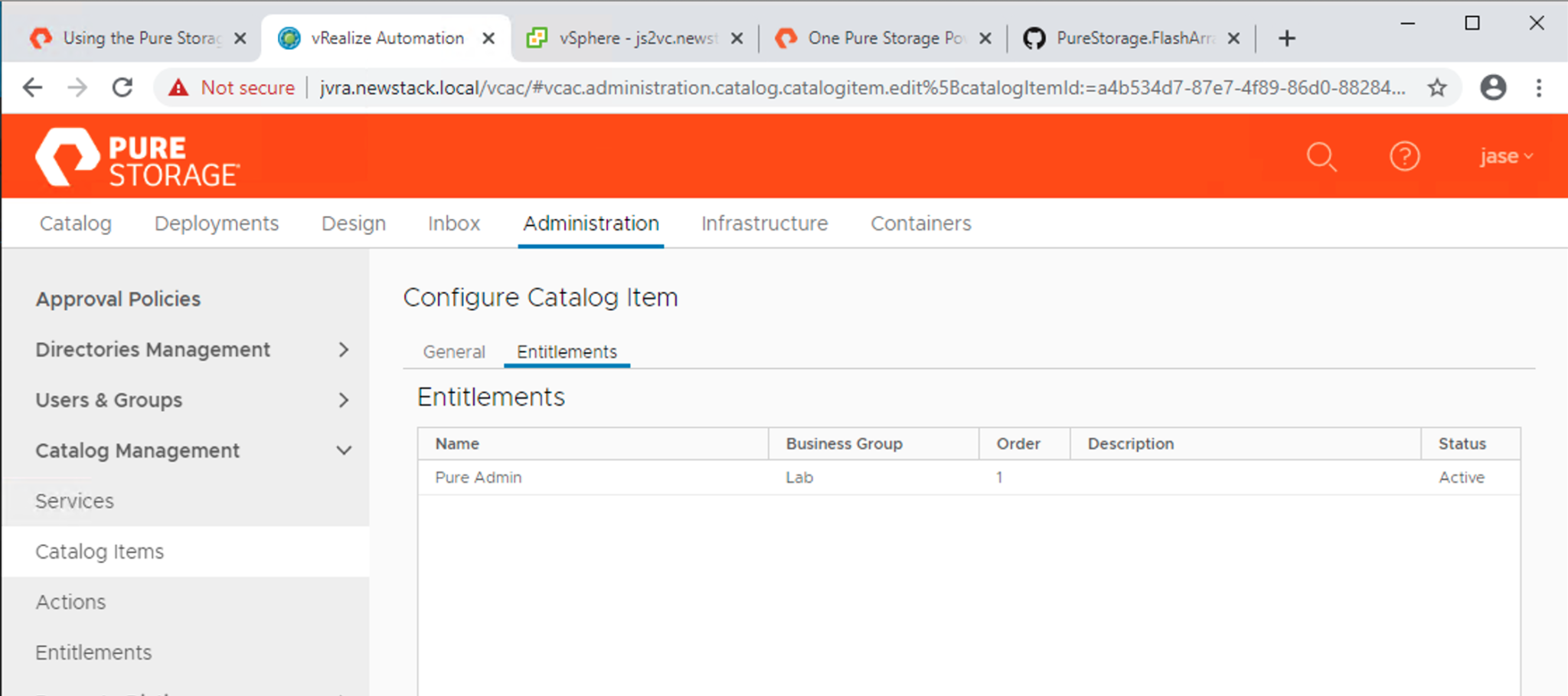1568x696 pixels.
Task: Open the jase user dropdown
Action: (x=1505, y=156)
